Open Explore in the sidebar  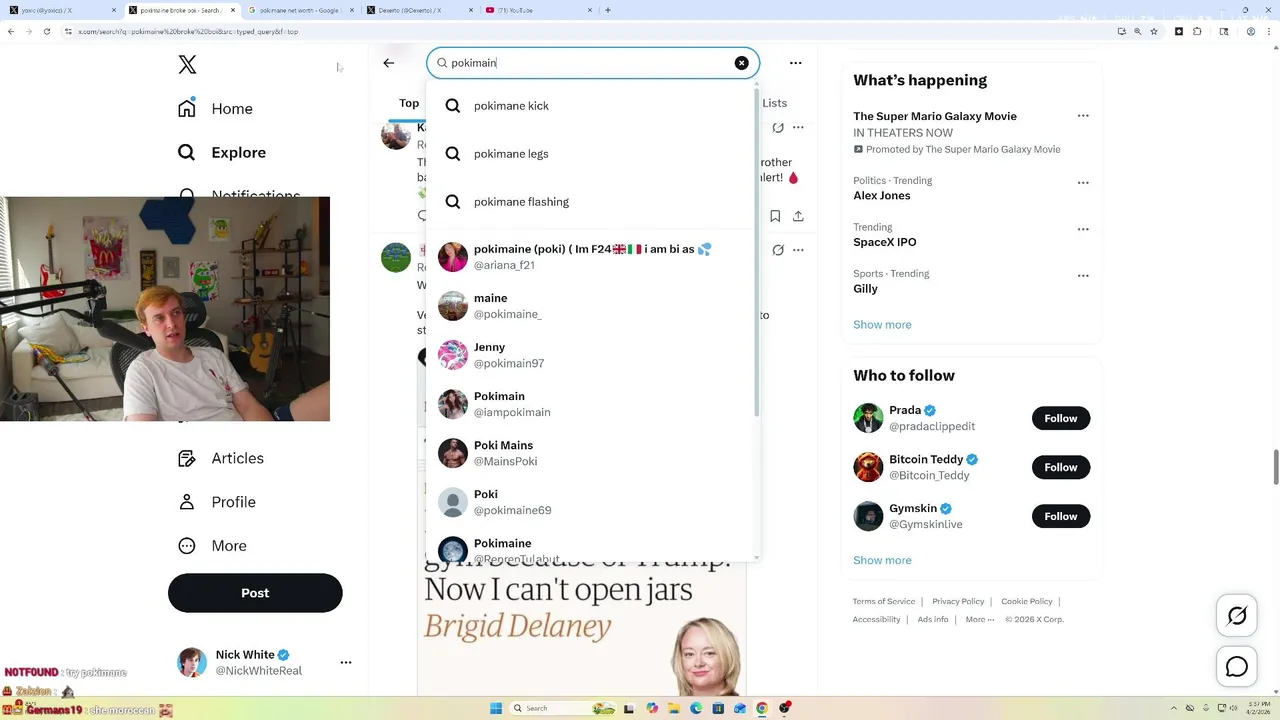[x=222, y=153]
